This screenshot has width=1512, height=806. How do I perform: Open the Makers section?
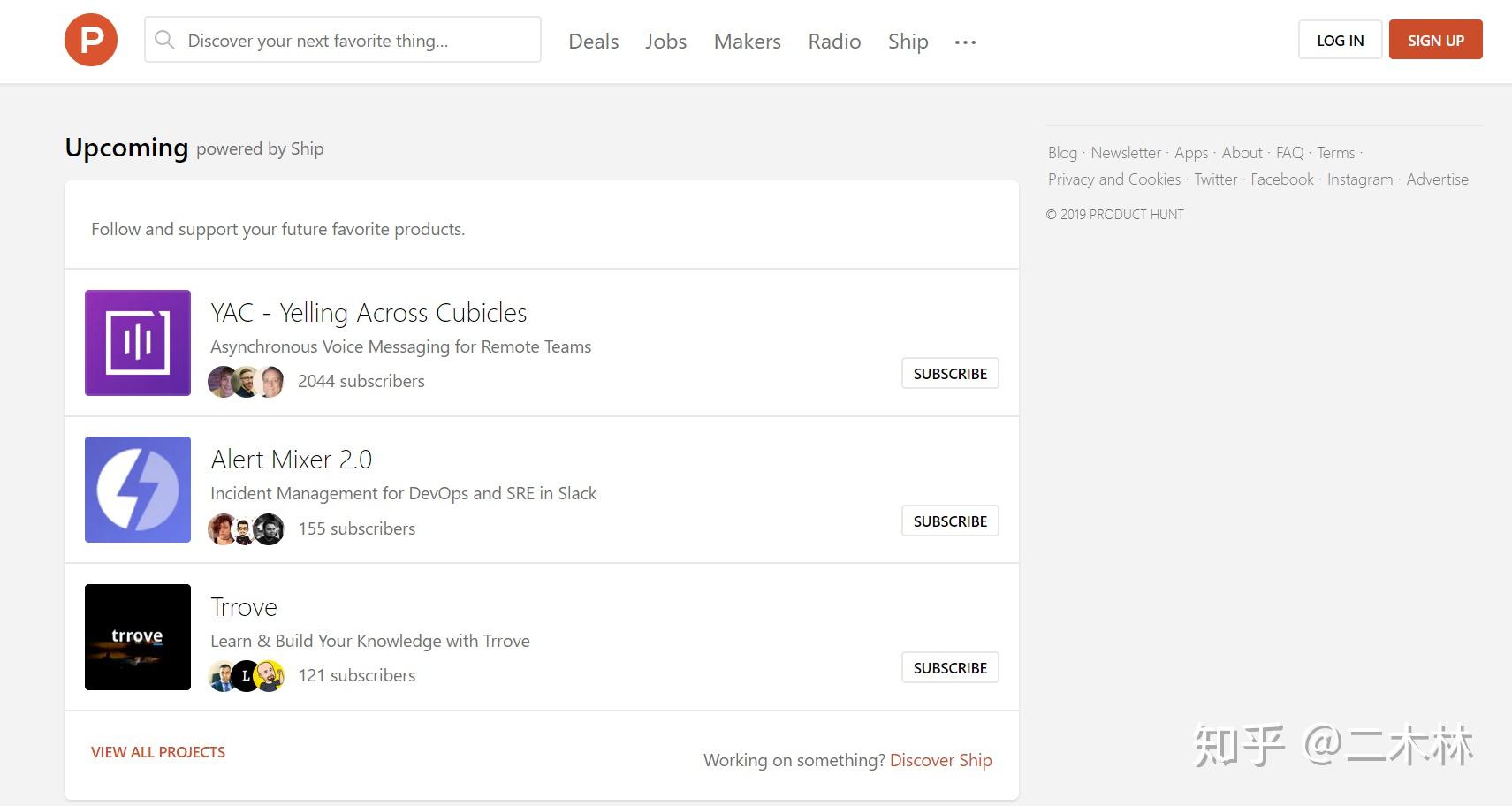(747, 42)
